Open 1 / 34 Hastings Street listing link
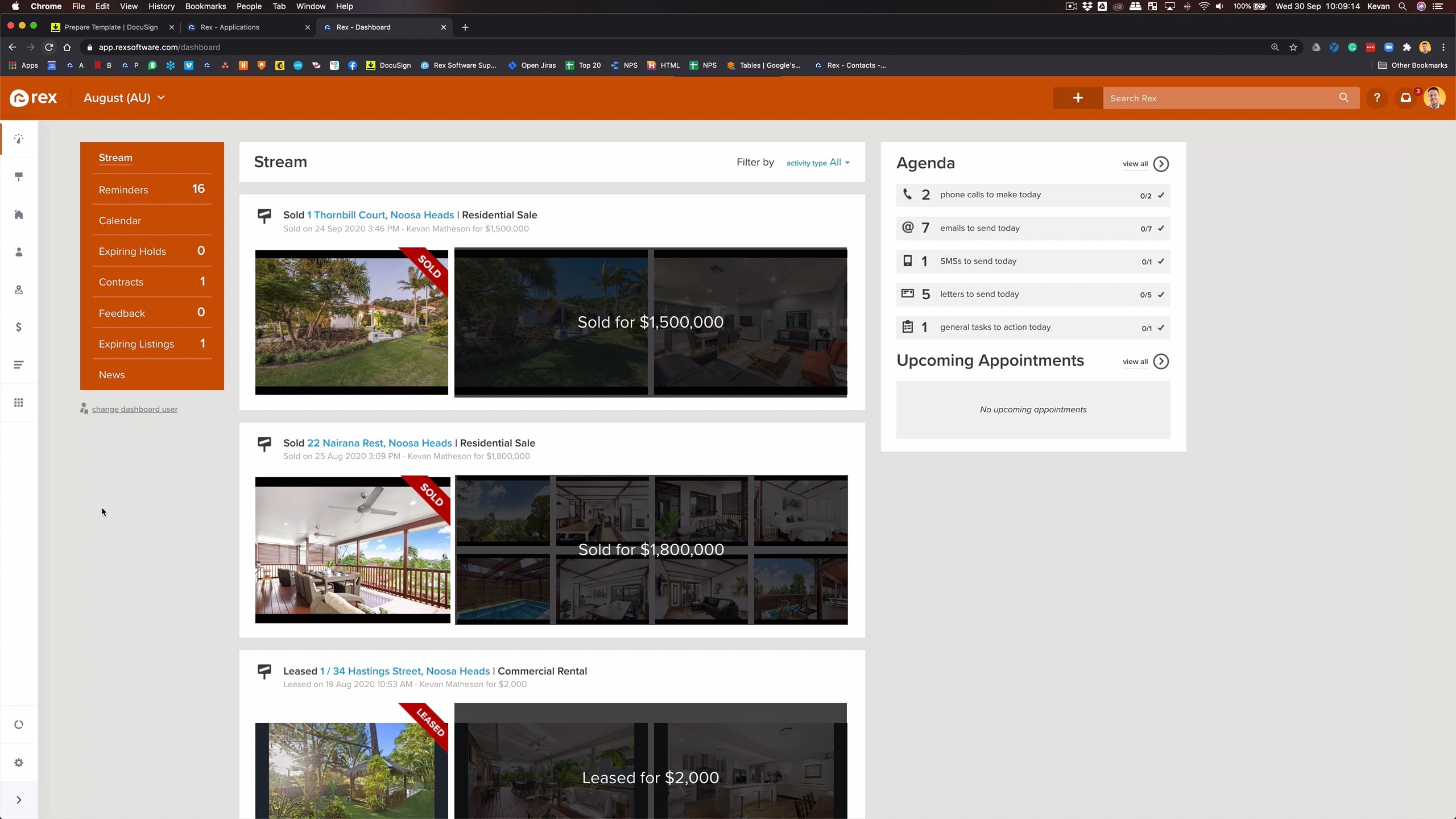 (x=404, y=671)
